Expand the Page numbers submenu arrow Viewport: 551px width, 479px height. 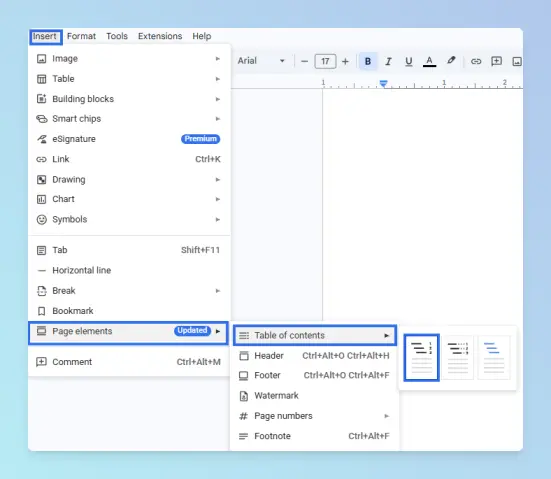[x=387, y=416]
